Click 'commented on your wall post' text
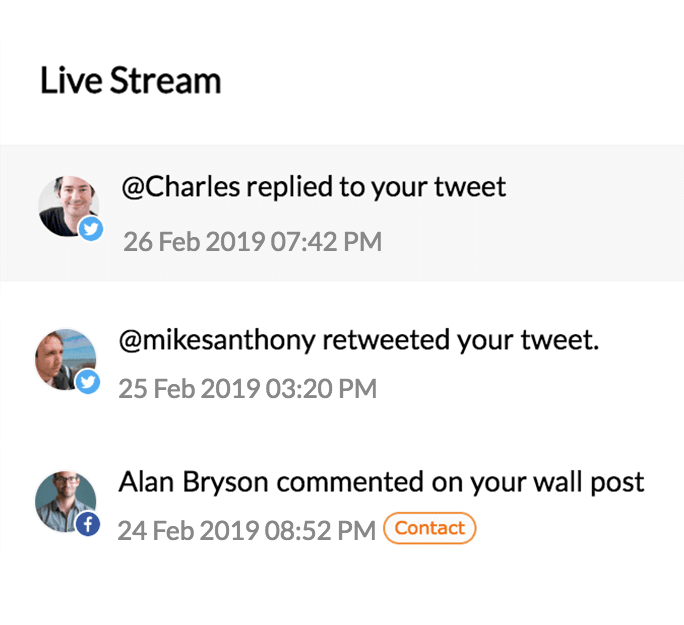 460,483
